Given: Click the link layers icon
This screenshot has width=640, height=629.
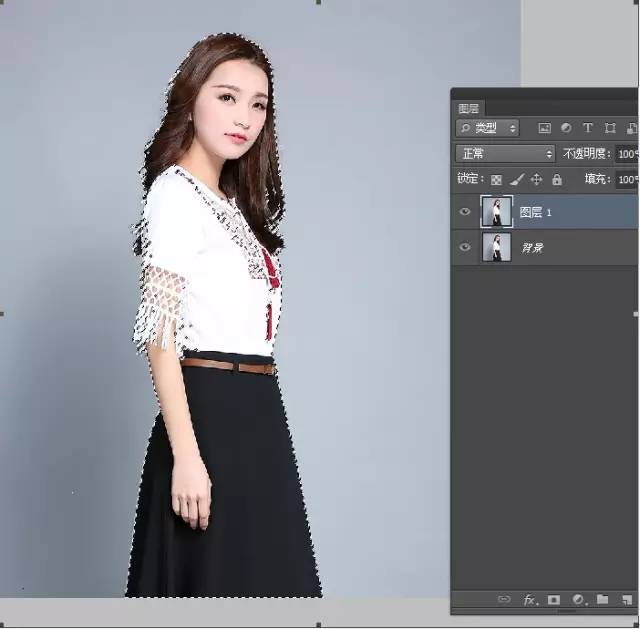Looking at the screenshot, I should [505, 600].
